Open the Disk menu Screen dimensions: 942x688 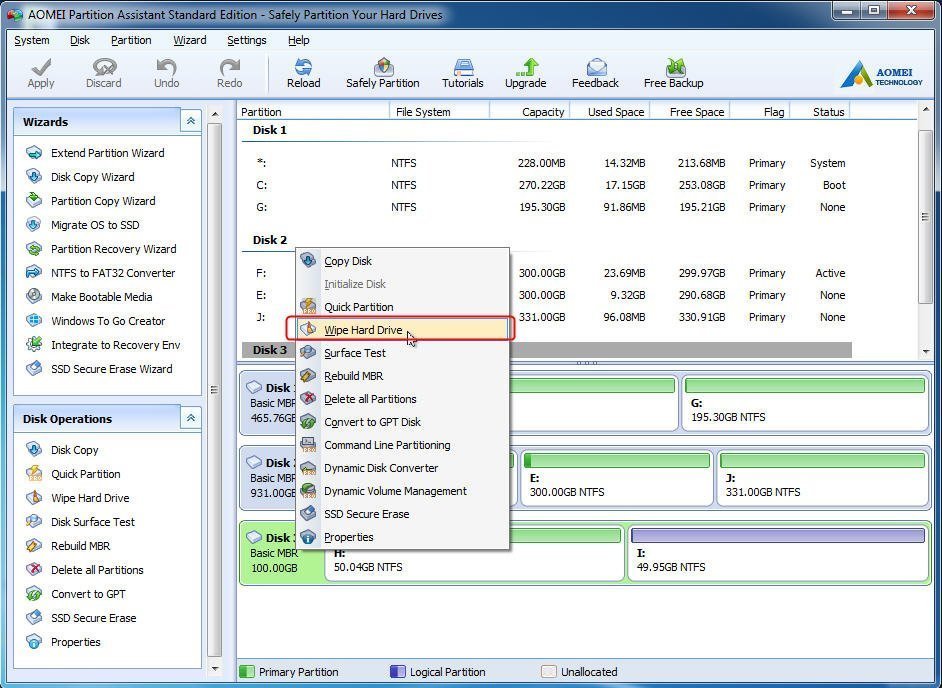pyautogui.click(x=80, y=40)
